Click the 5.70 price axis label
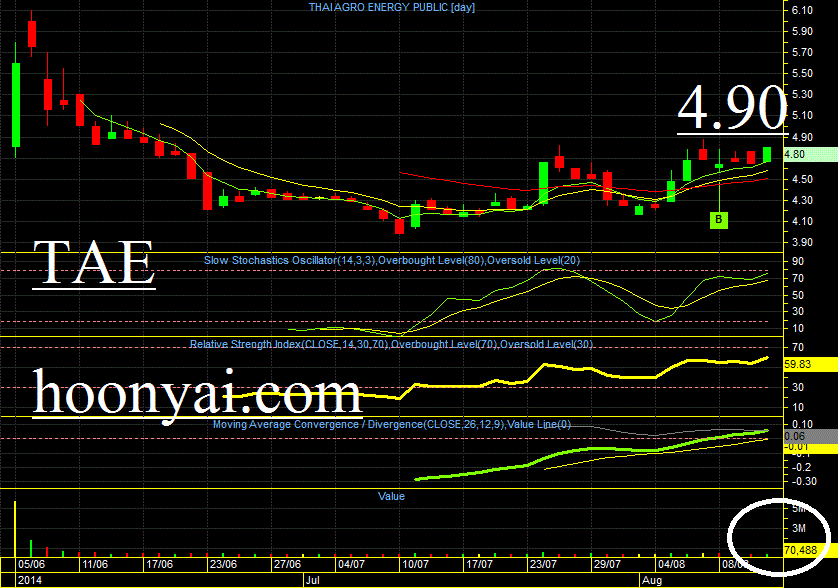This screenshot has height=588, width=838. [802, 52]
